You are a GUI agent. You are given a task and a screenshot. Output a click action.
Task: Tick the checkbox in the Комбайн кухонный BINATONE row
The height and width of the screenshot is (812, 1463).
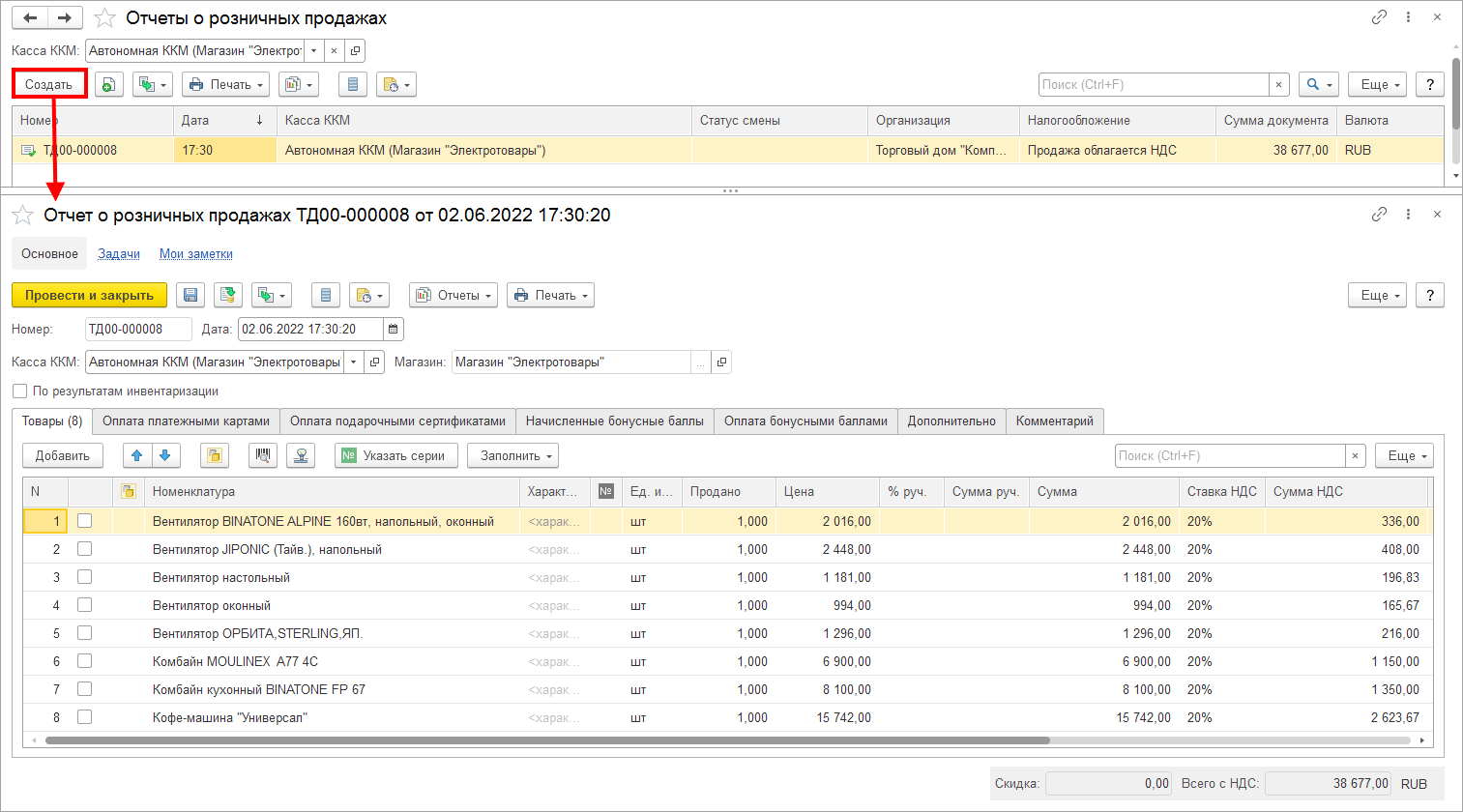tap(84, 689)
